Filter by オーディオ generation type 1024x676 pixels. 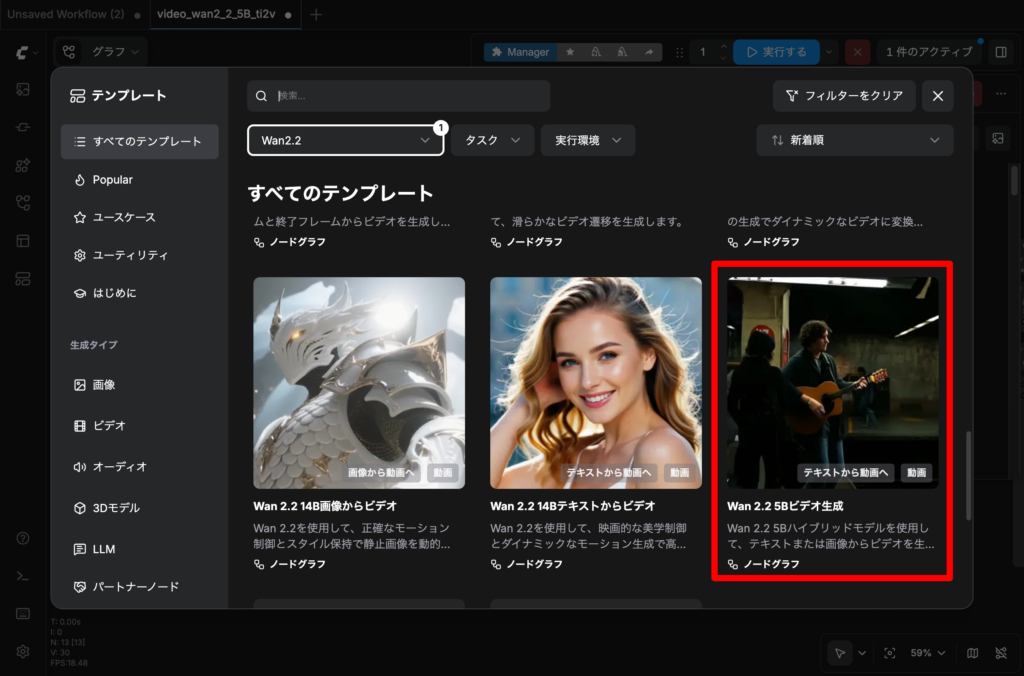119,467
